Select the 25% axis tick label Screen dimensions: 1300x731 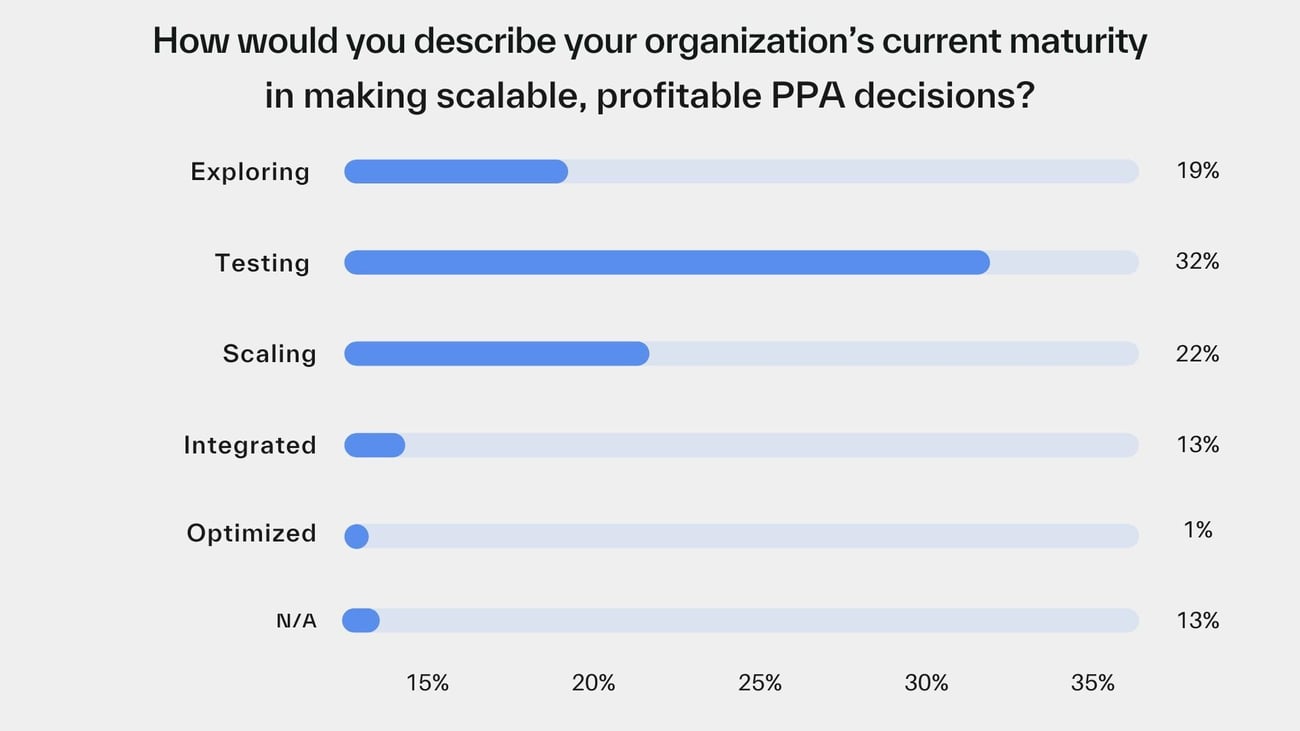pyautogui.click(x=760, y=683)
